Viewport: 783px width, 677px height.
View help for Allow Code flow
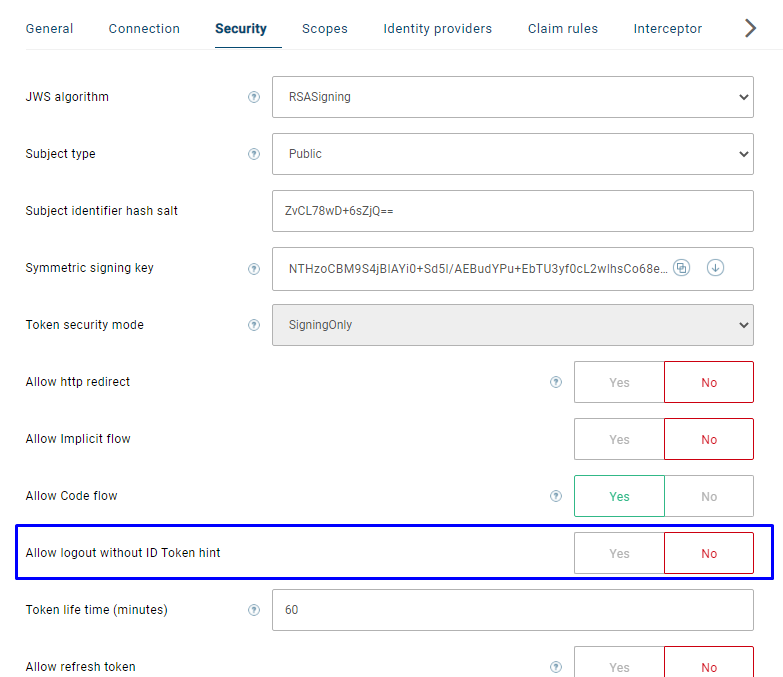(556, 496)
